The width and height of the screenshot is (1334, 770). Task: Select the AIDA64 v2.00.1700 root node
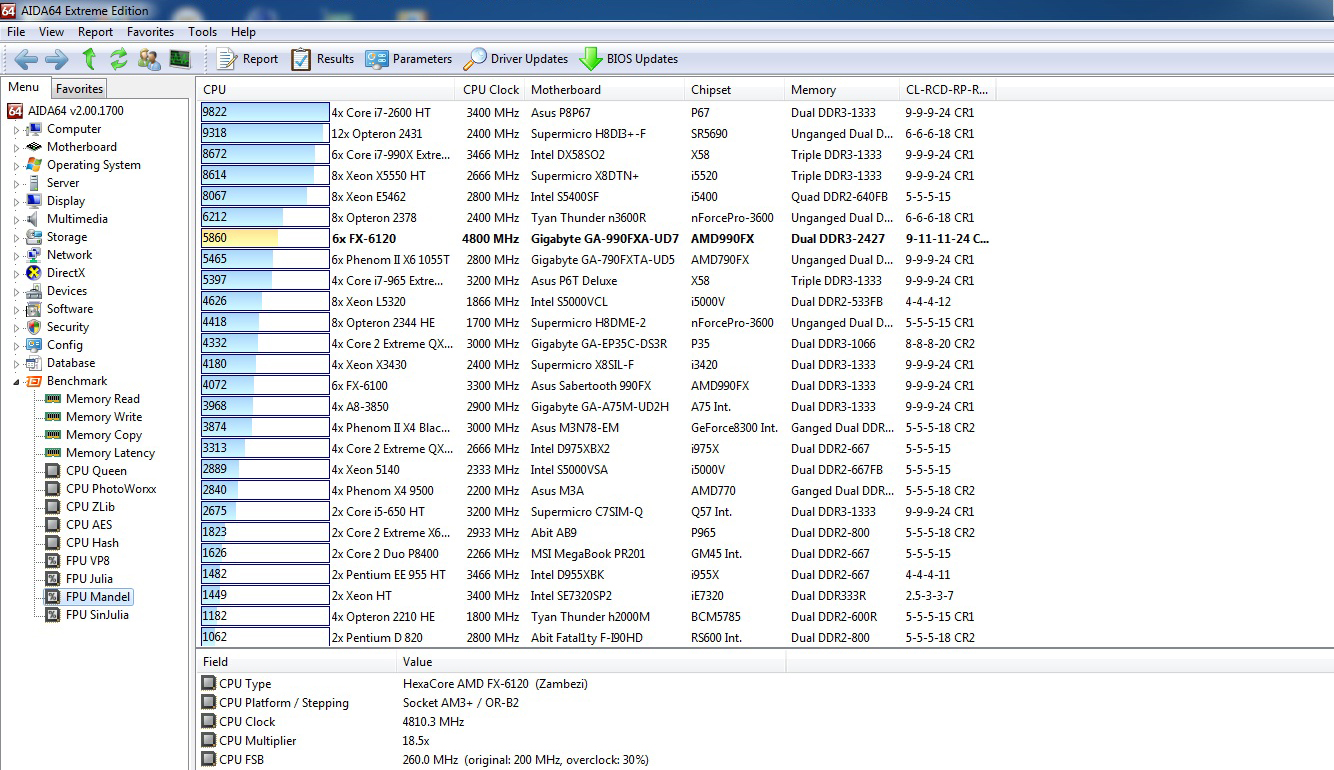[66, 111]
